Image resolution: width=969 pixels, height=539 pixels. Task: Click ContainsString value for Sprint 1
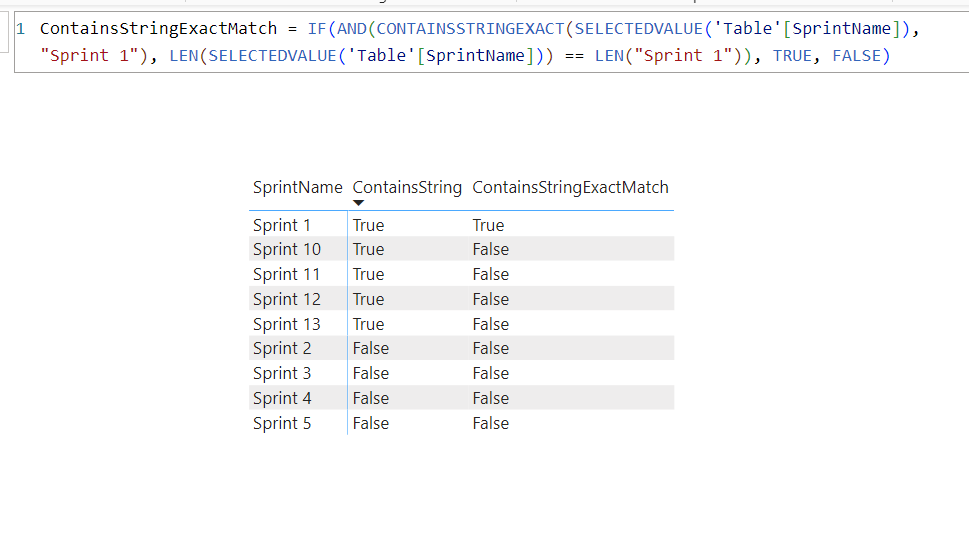coord(368,225)
